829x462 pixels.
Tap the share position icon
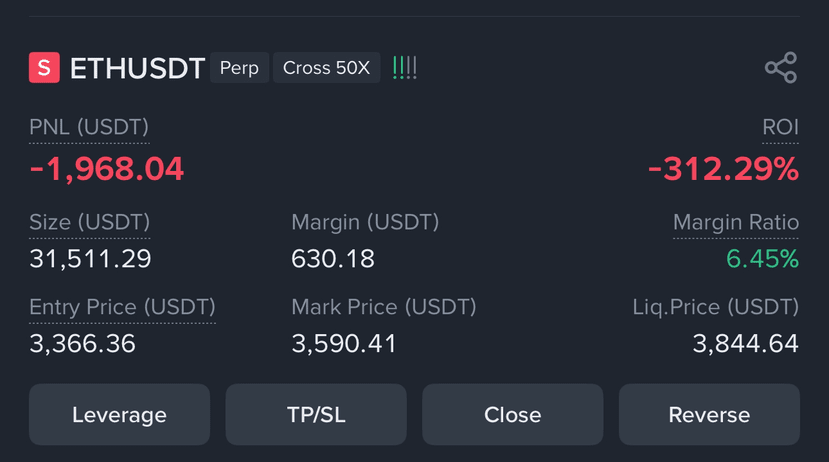(x=781, y=68)
